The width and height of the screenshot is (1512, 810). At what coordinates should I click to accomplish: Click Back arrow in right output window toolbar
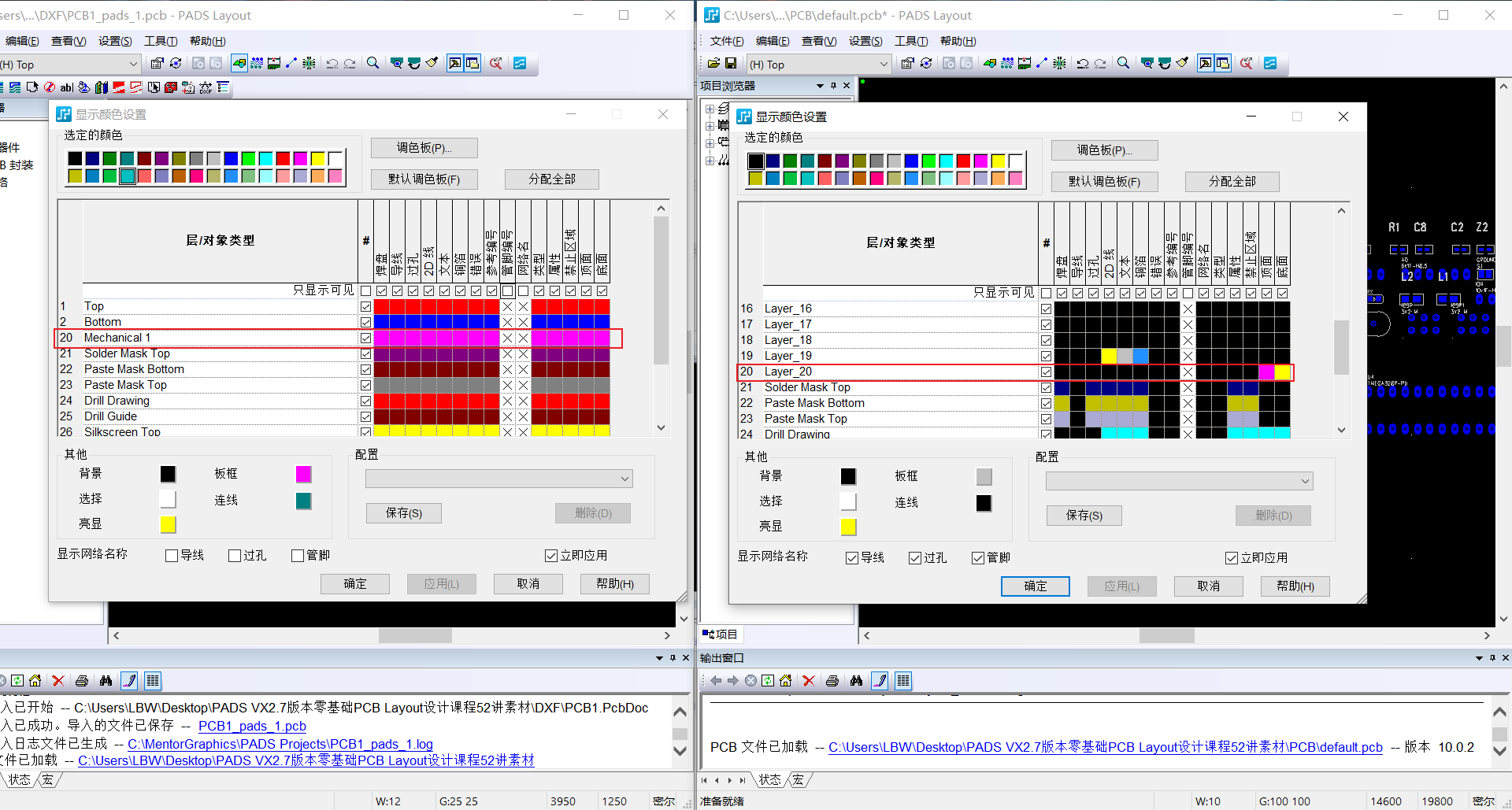(x=716, y=681)
